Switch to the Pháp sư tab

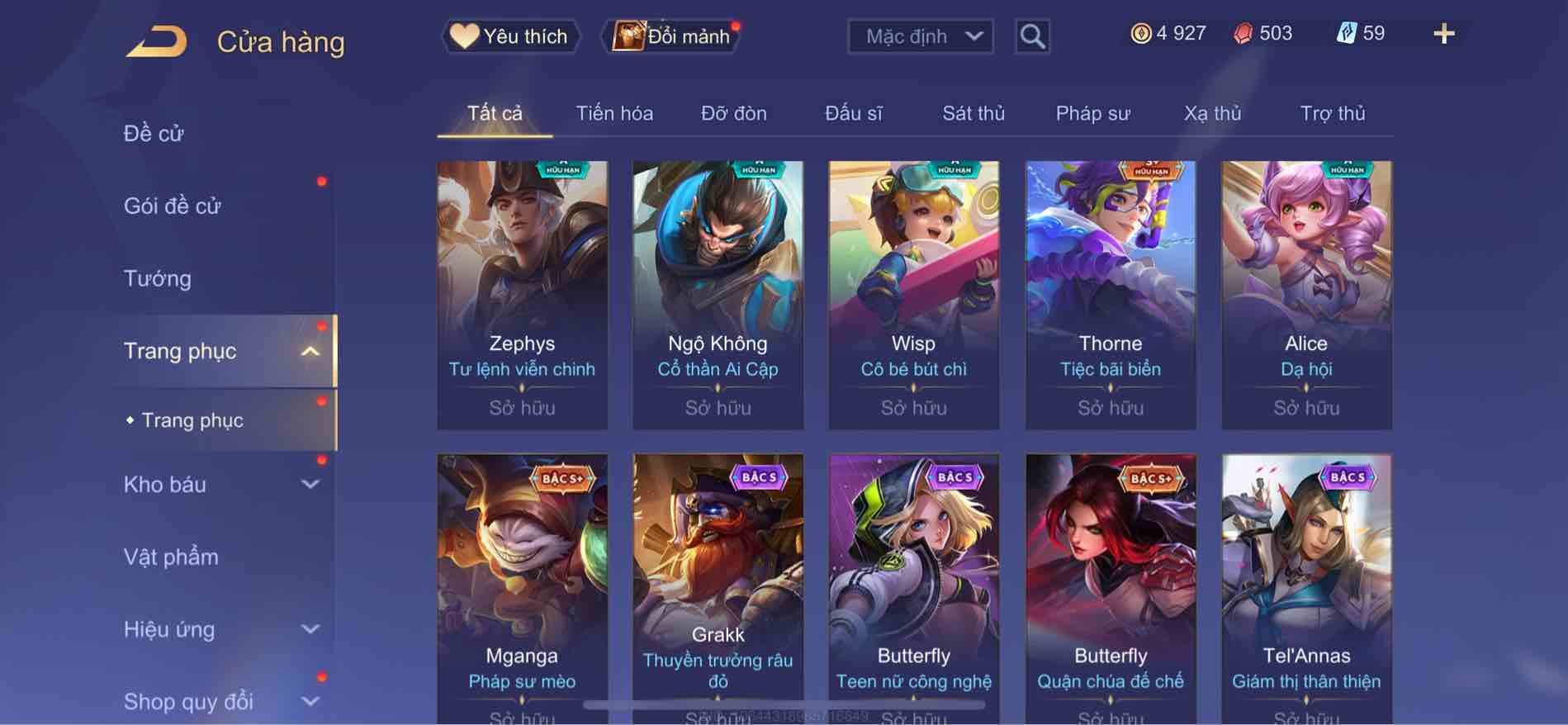(x=1092, y=113)
